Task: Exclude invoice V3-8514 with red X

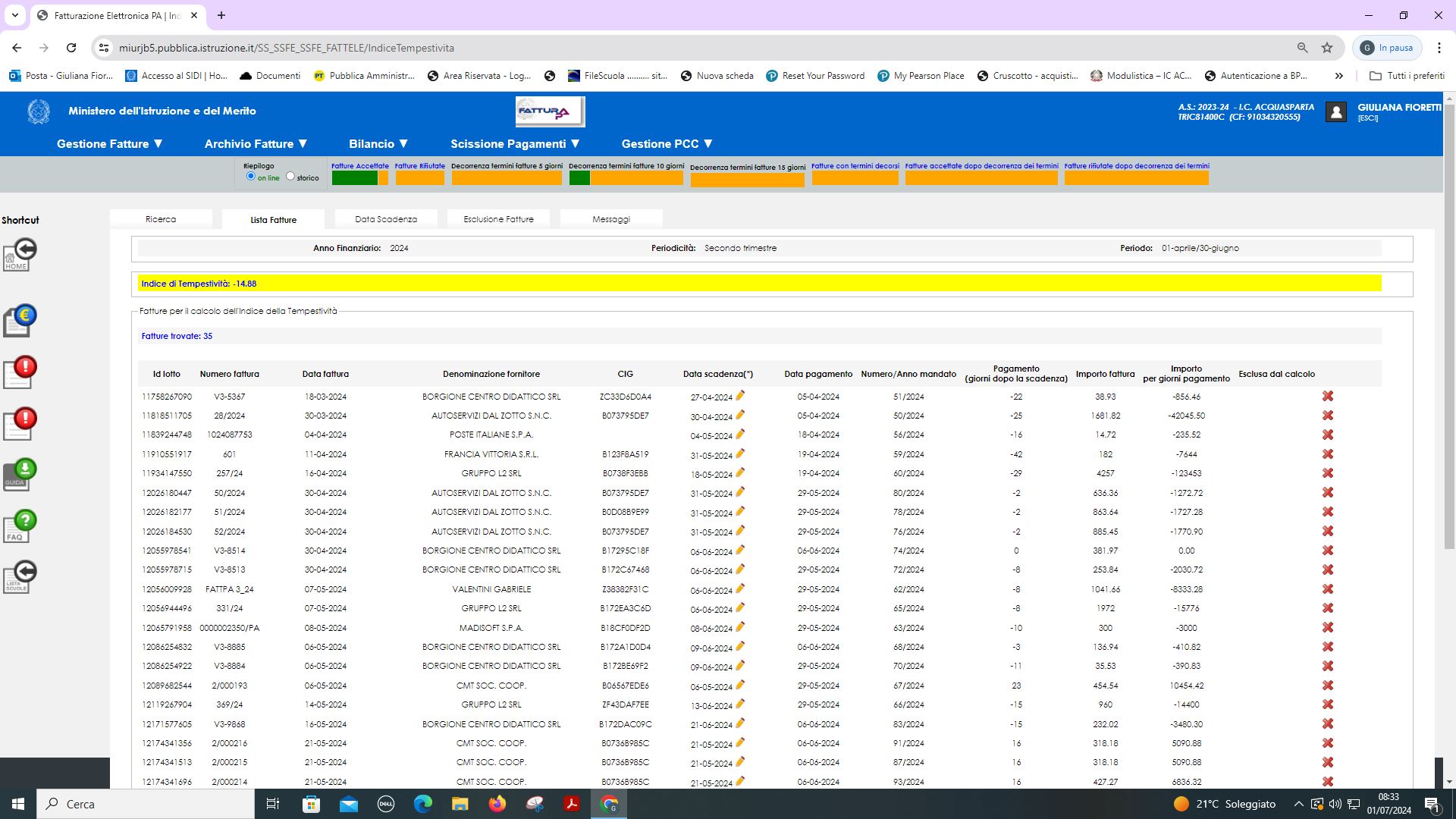Action: 1328,551
